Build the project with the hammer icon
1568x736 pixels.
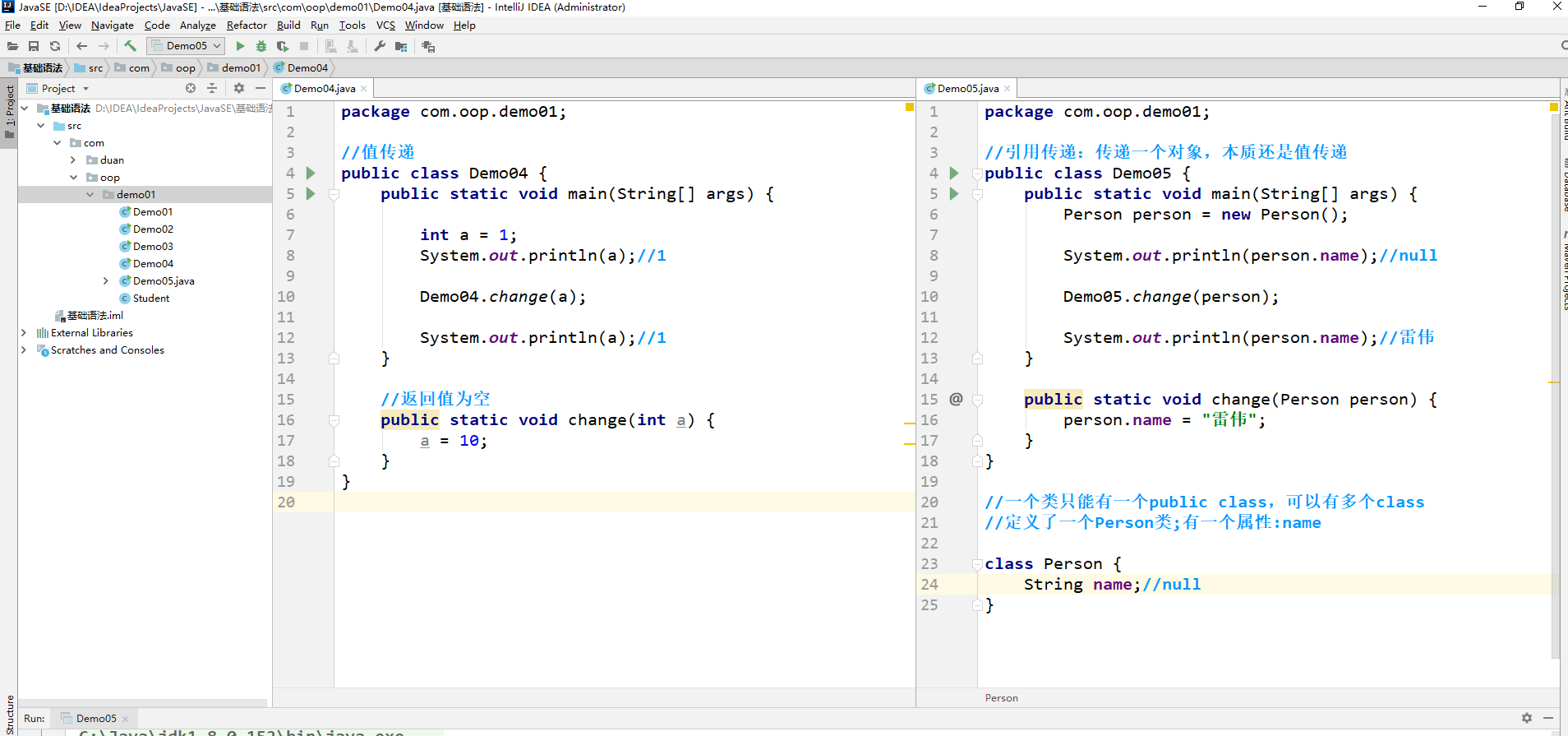point(130,46)
